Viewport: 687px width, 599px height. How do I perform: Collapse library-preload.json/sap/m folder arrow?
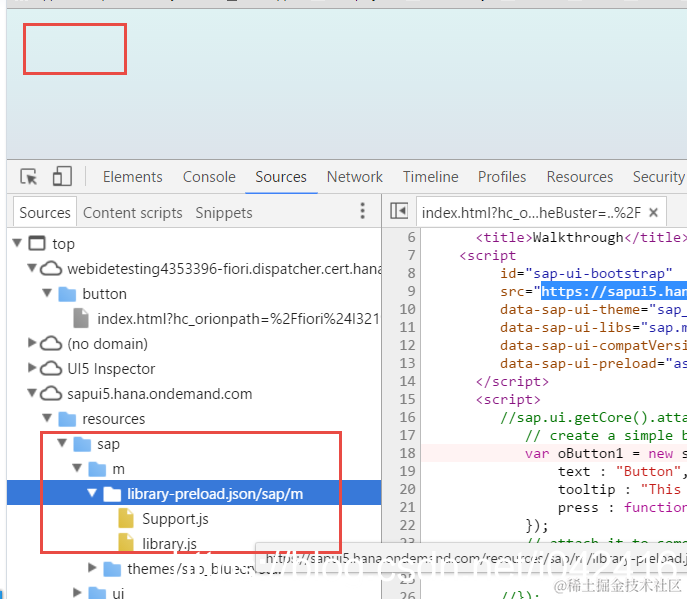point(92,493)
